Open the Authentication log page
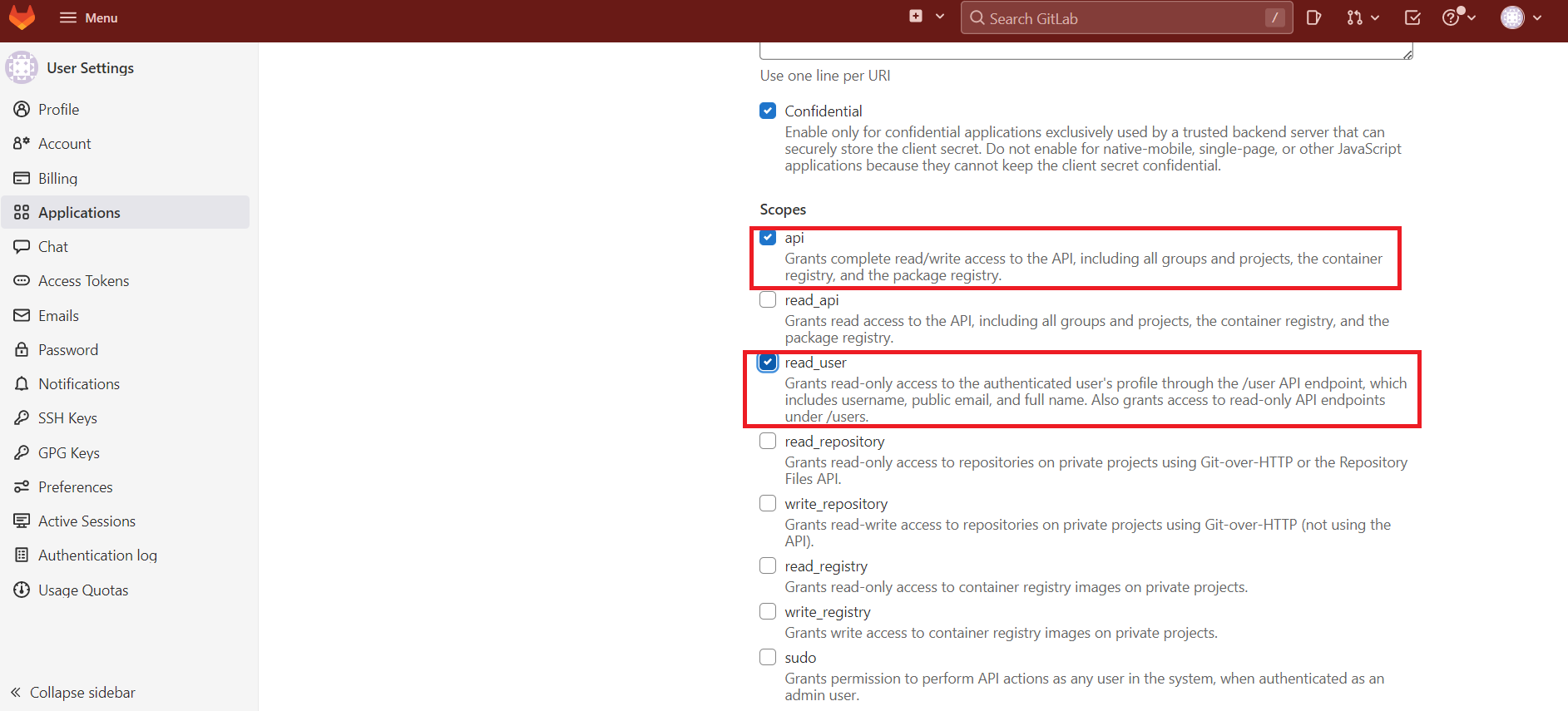1568x711 pixels. coord(97,555)
